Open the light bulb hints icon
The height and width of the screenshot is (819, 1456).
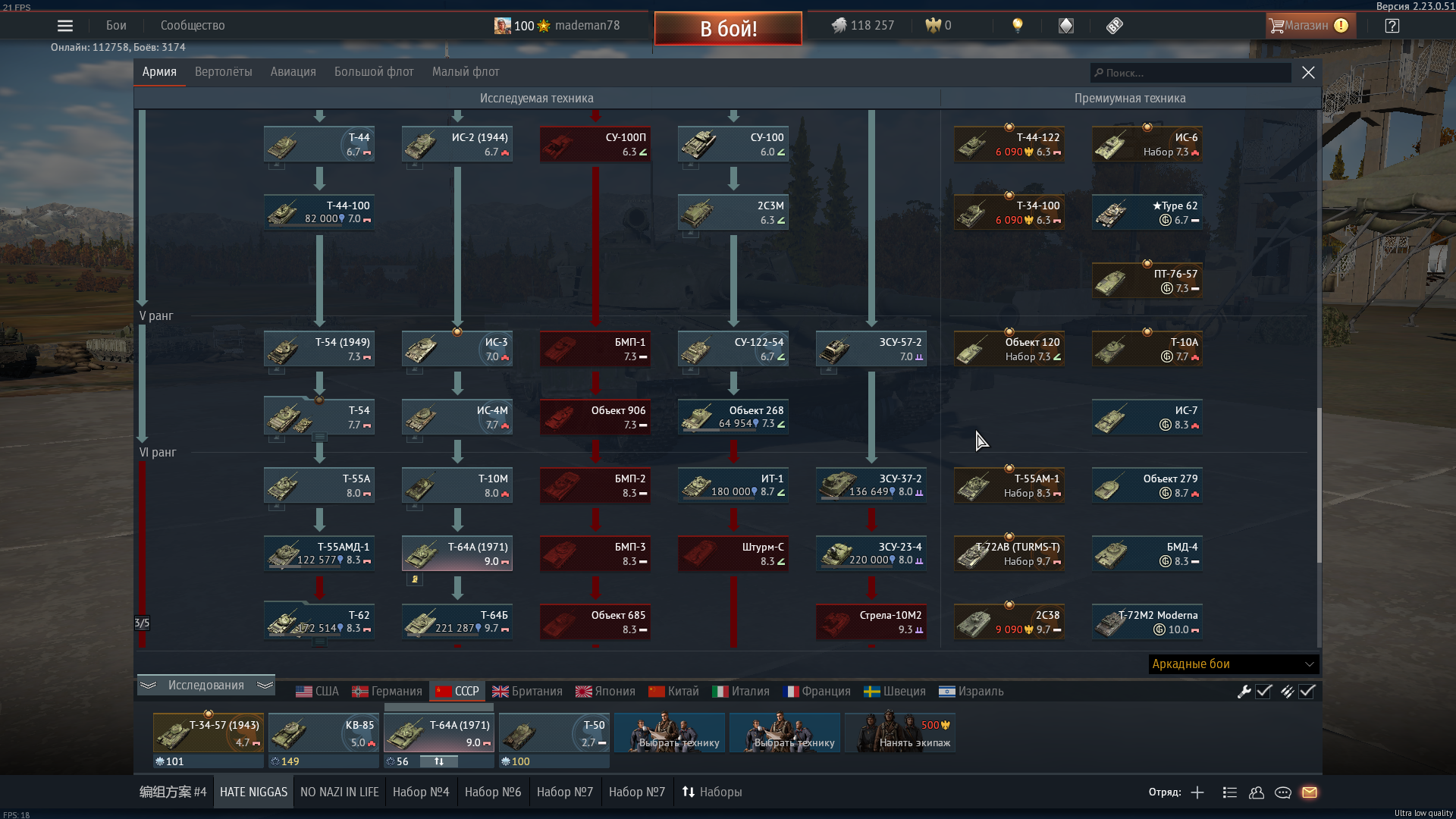[1018, 26]
